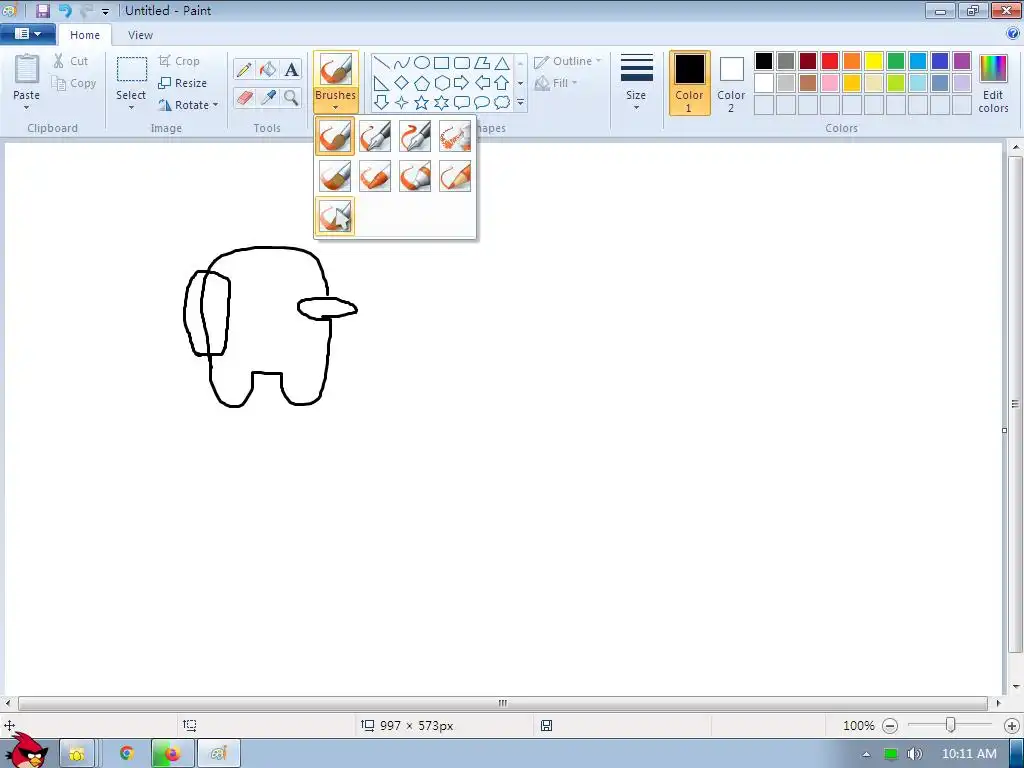Select the Right arrow shape
Screen dimensions: 1024x768
pos(462,83)
